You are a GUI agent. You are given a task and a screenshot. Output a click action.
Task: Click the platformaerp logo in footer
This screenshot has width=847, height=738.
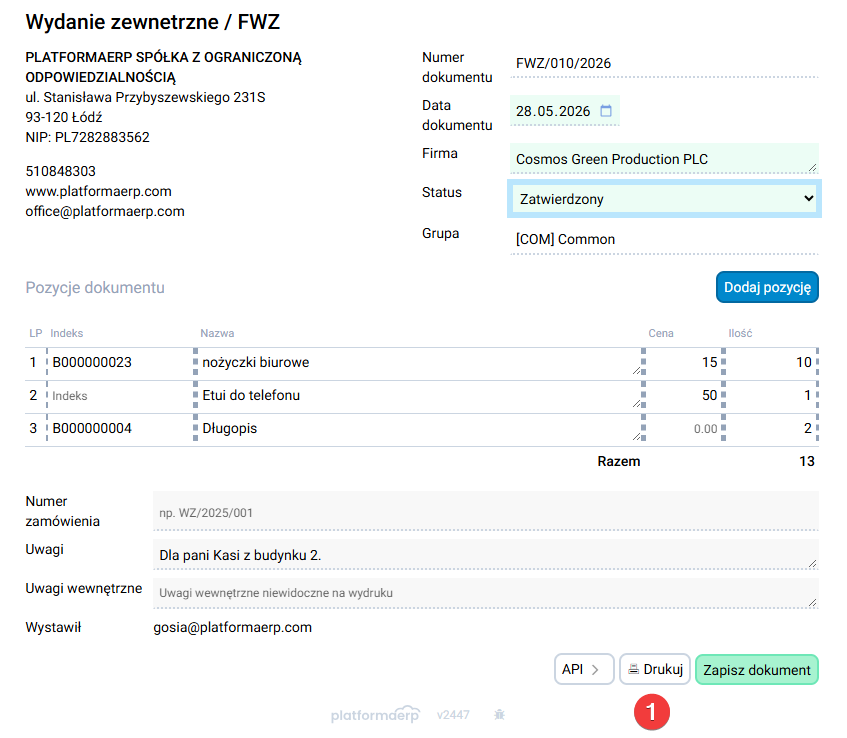pos(375,714)
